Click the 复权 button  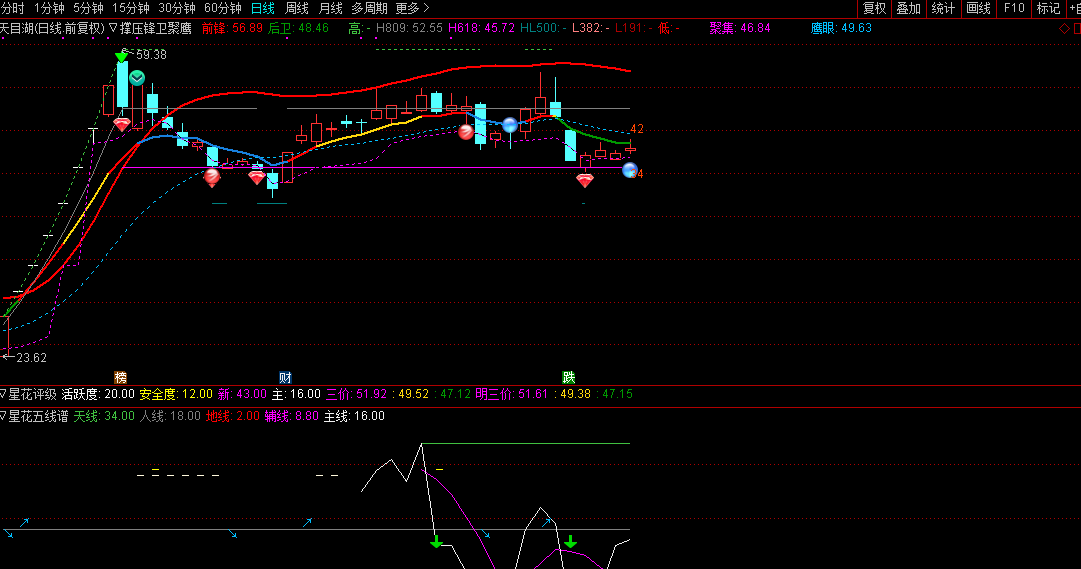tap(874, 8)
